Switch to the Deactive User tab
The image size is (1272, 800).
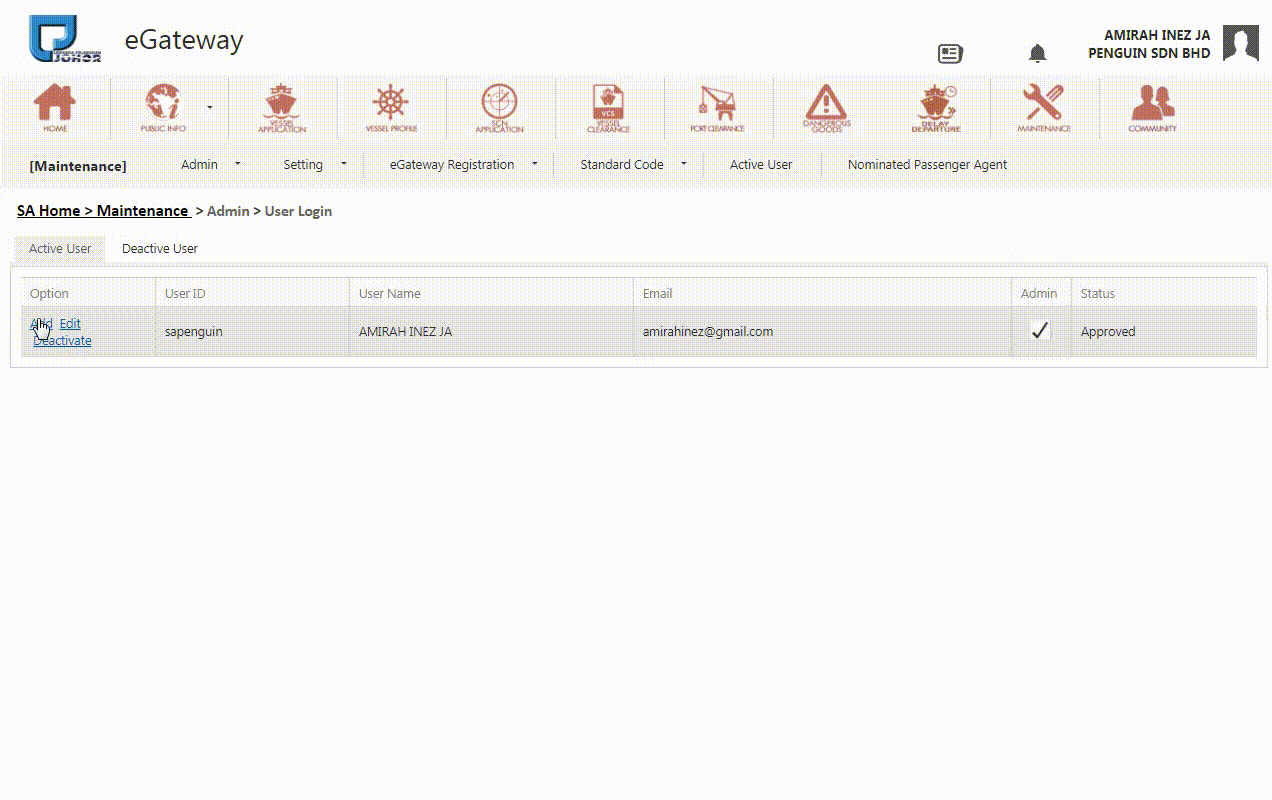160,248
